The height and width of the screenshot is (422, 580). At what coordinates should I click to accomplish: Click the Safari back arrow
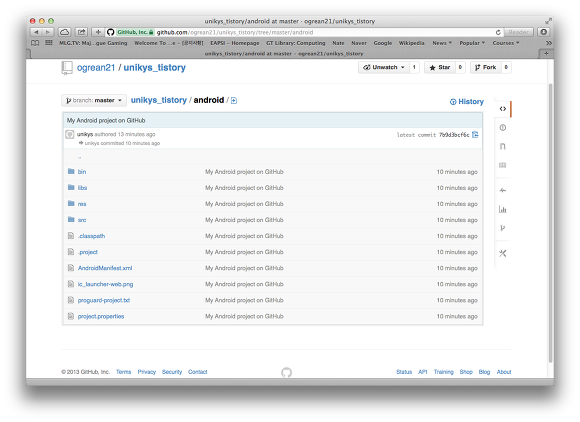click(36, 32)
